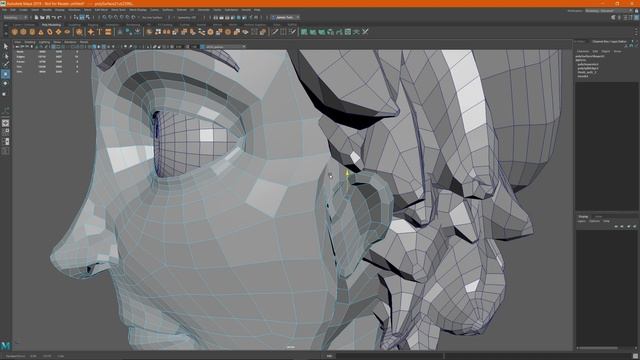Click the New Scene icon in status line

36,18
